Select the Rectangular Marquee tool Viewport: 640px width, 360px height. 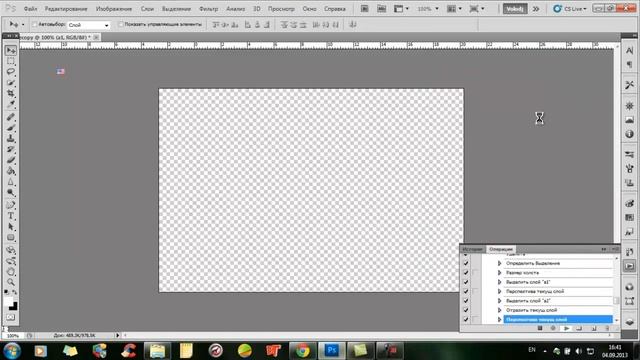pyautogui.click(x=11, y=61)
